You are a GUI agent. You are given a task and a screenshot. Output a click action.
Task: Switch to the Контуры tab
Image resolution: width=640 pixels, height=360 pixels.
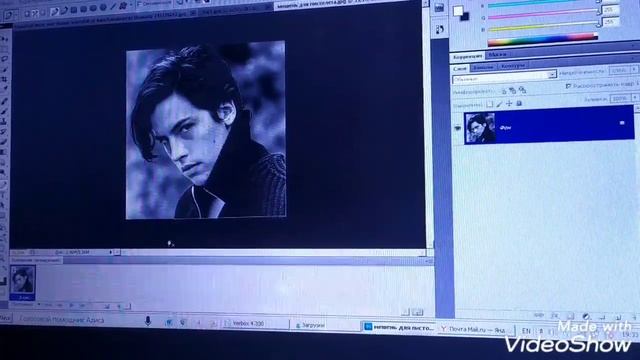click(x=513, y=66)
